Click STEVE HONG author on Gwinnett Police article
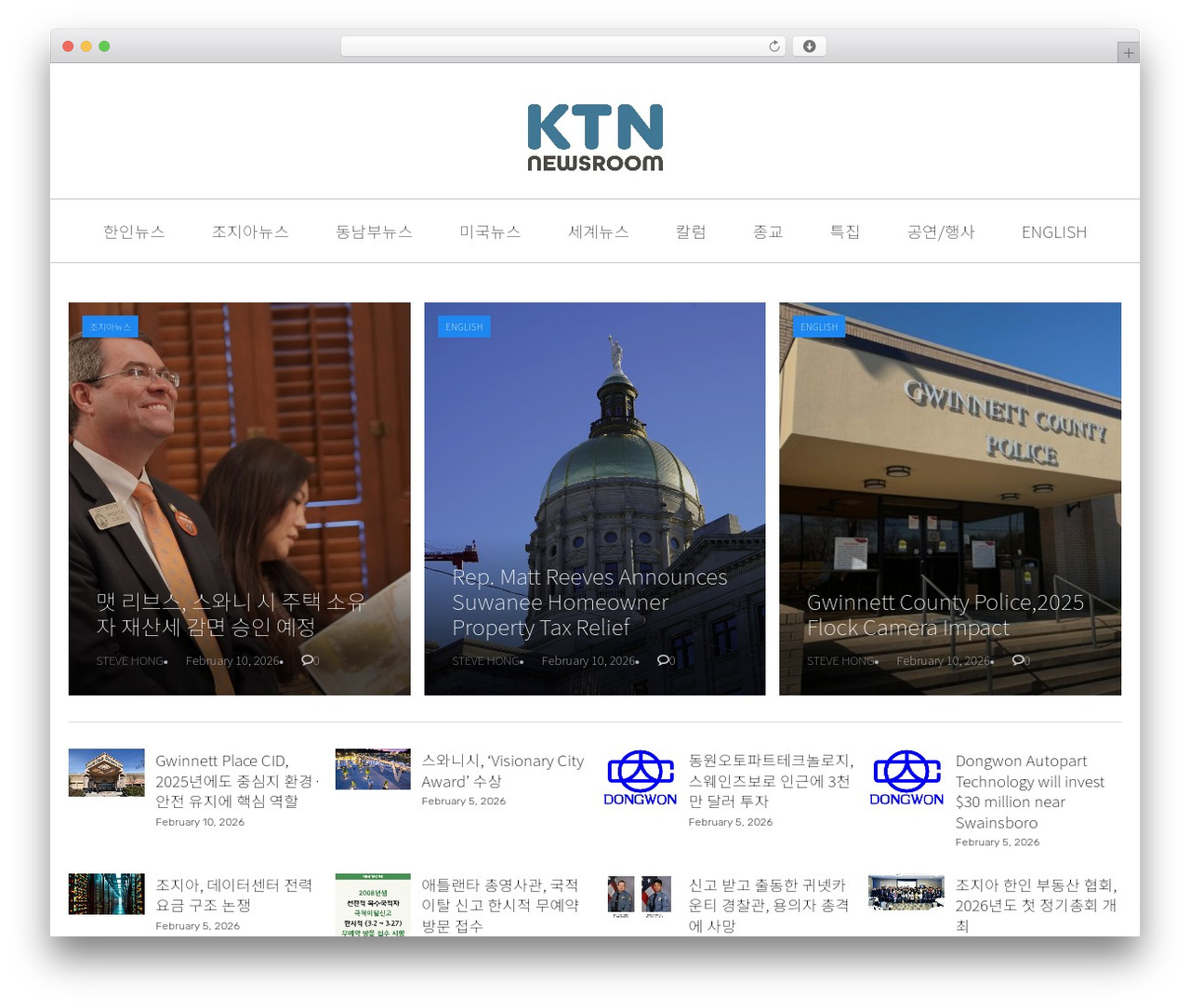The height and width of the screenshot is (1008, 1190). (x=841, y=661)
